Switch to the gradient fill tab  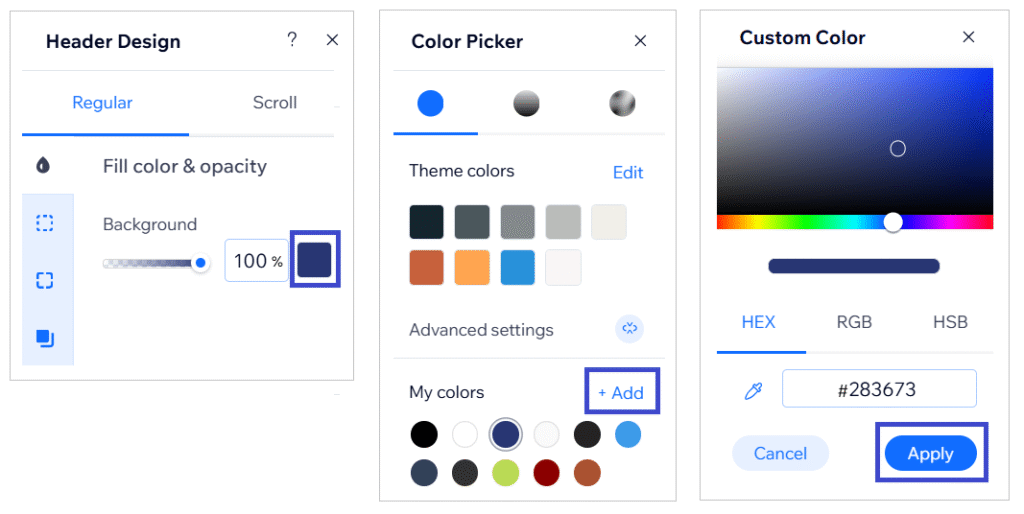pos(526,103)
